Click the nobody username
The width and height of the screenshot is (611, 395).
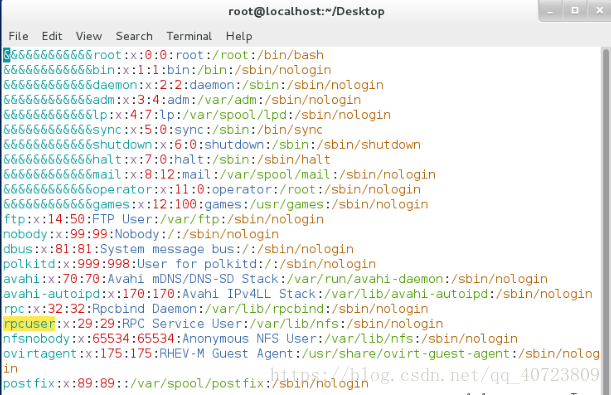(25, 234)
